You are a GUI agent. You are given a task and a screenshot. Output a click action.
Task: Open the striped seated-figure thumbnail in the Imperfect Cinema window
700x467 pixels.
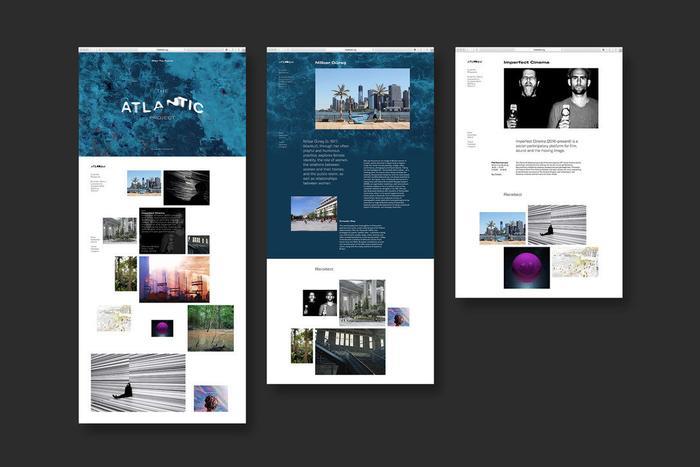coord(557,225)
